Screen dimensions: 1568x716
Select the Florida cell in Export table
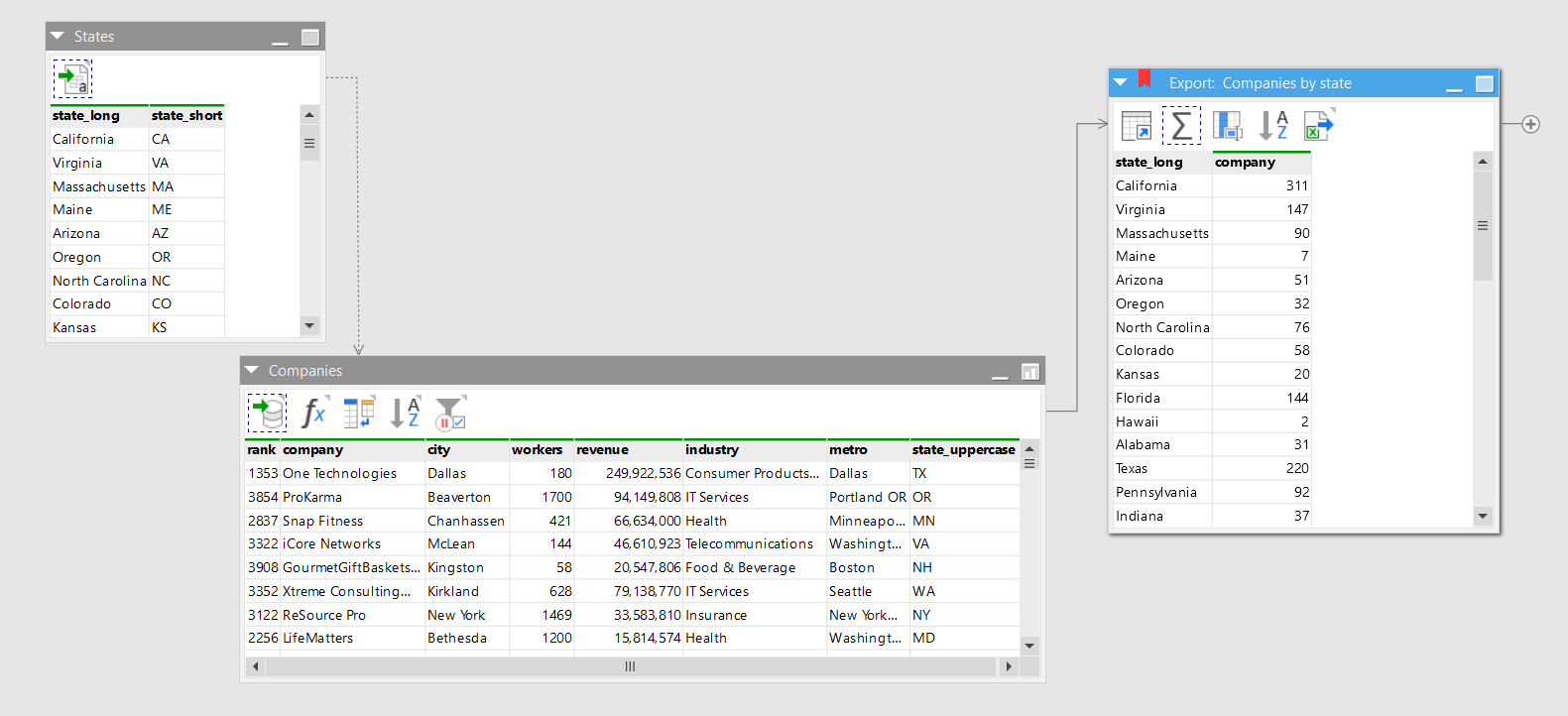pyautogui.click(x=1162, y=398)
